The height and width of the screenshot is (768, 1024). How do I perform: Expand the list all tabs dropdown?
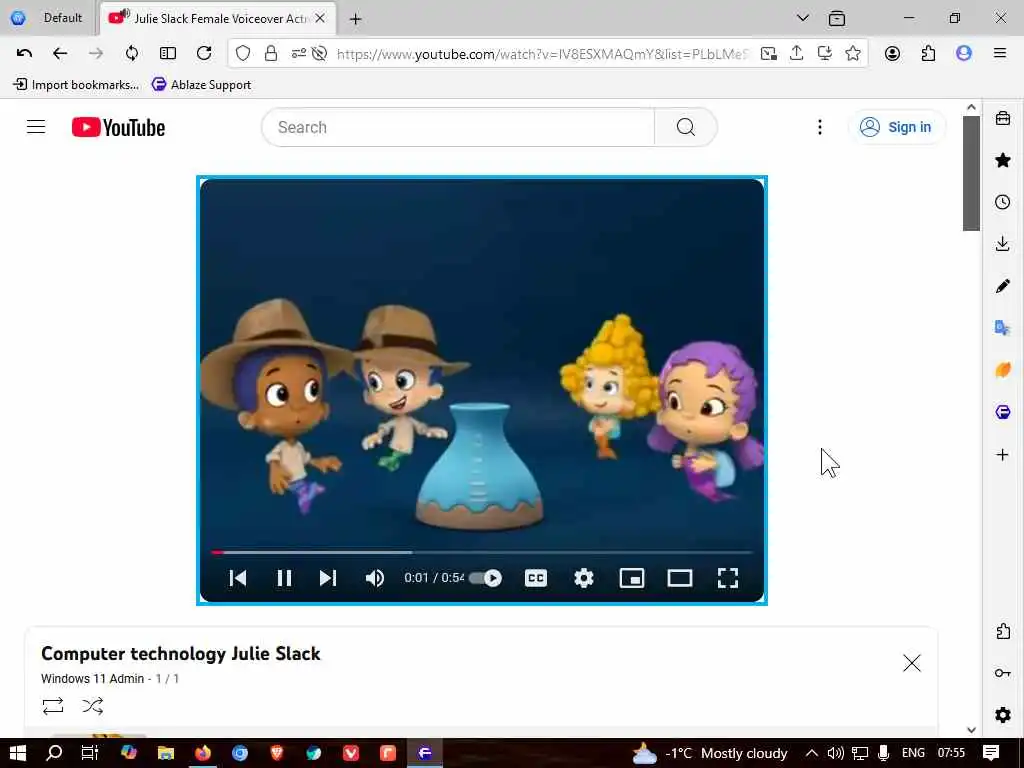803,18
